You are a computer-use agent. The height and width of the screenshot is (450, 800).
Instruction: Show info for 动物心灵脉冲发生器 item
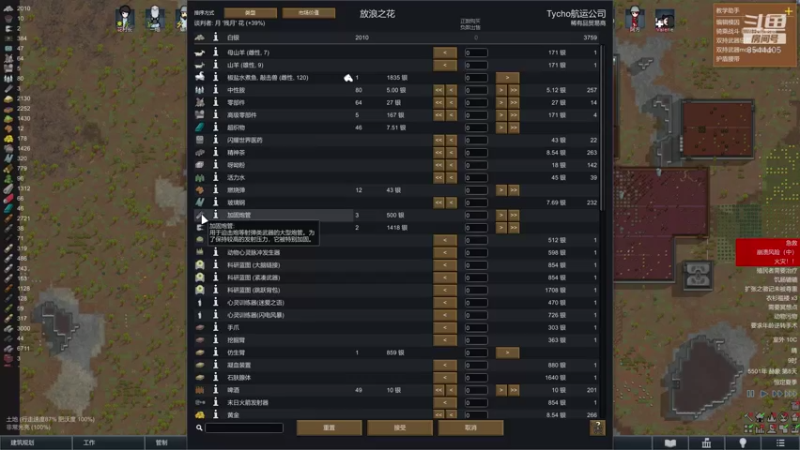[215, 252]
